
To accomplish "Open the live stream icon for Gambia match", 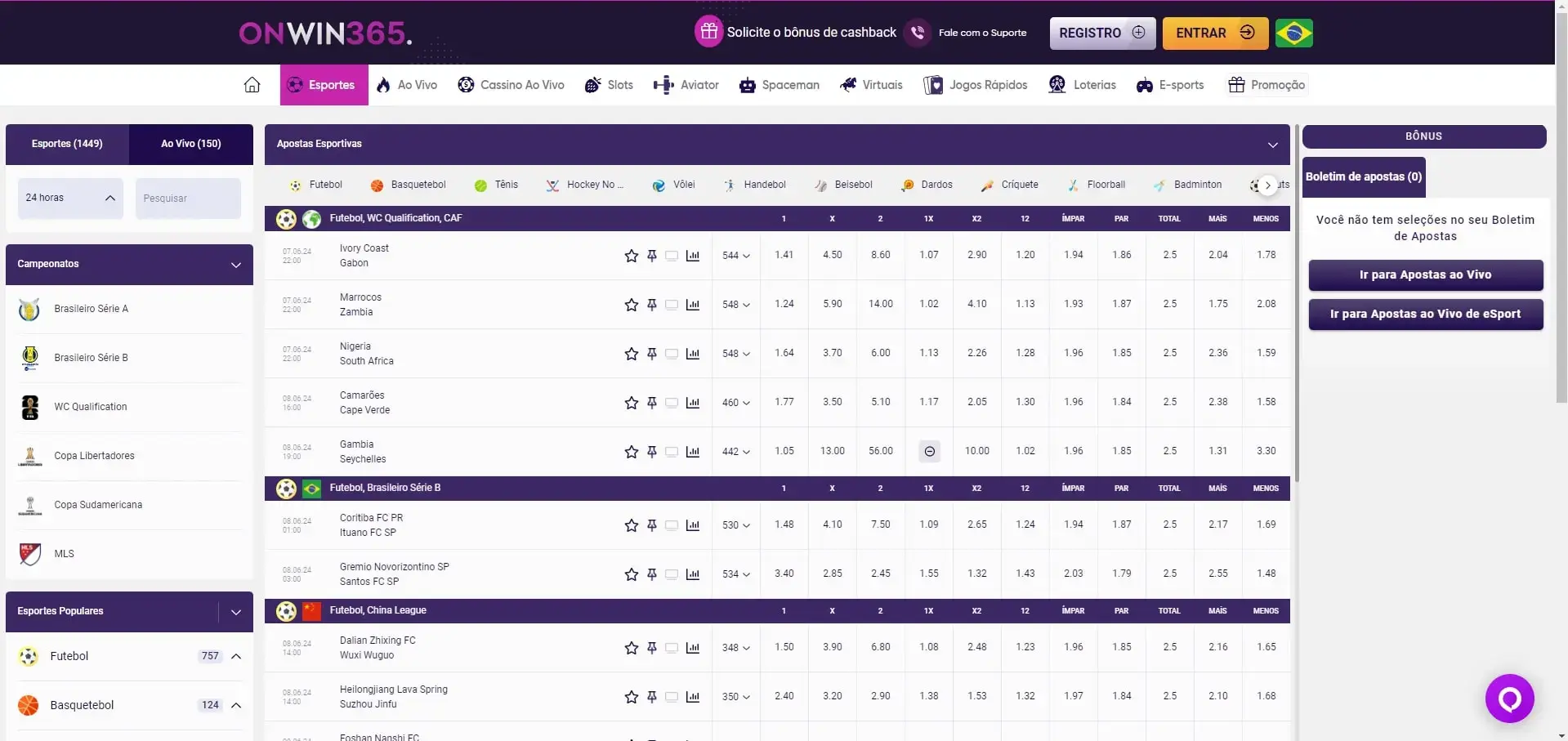I will (x=672, y=452).
